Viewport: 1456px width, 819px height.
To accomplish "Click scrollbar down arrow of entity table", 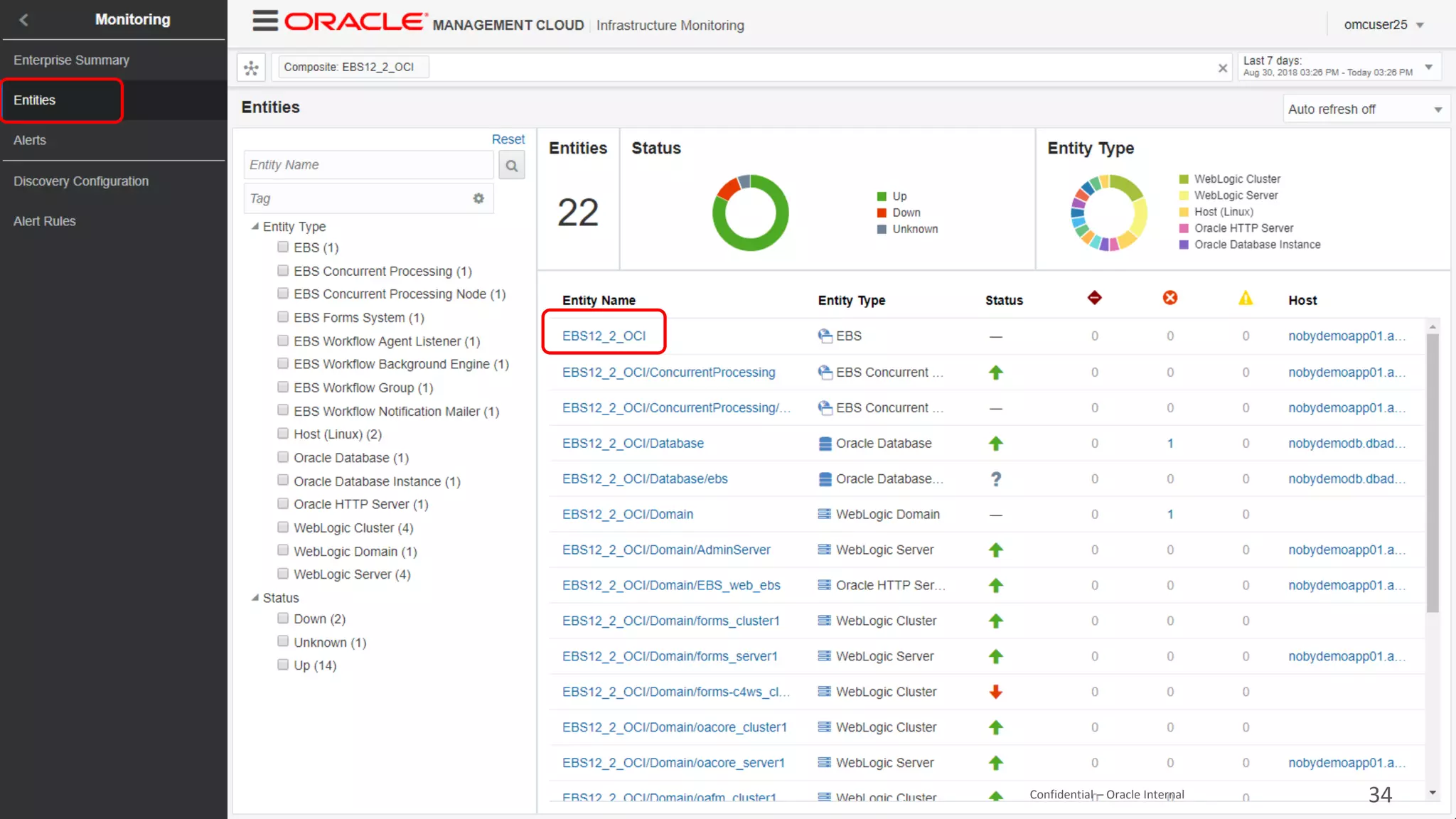I will (x=1433, y=793).
